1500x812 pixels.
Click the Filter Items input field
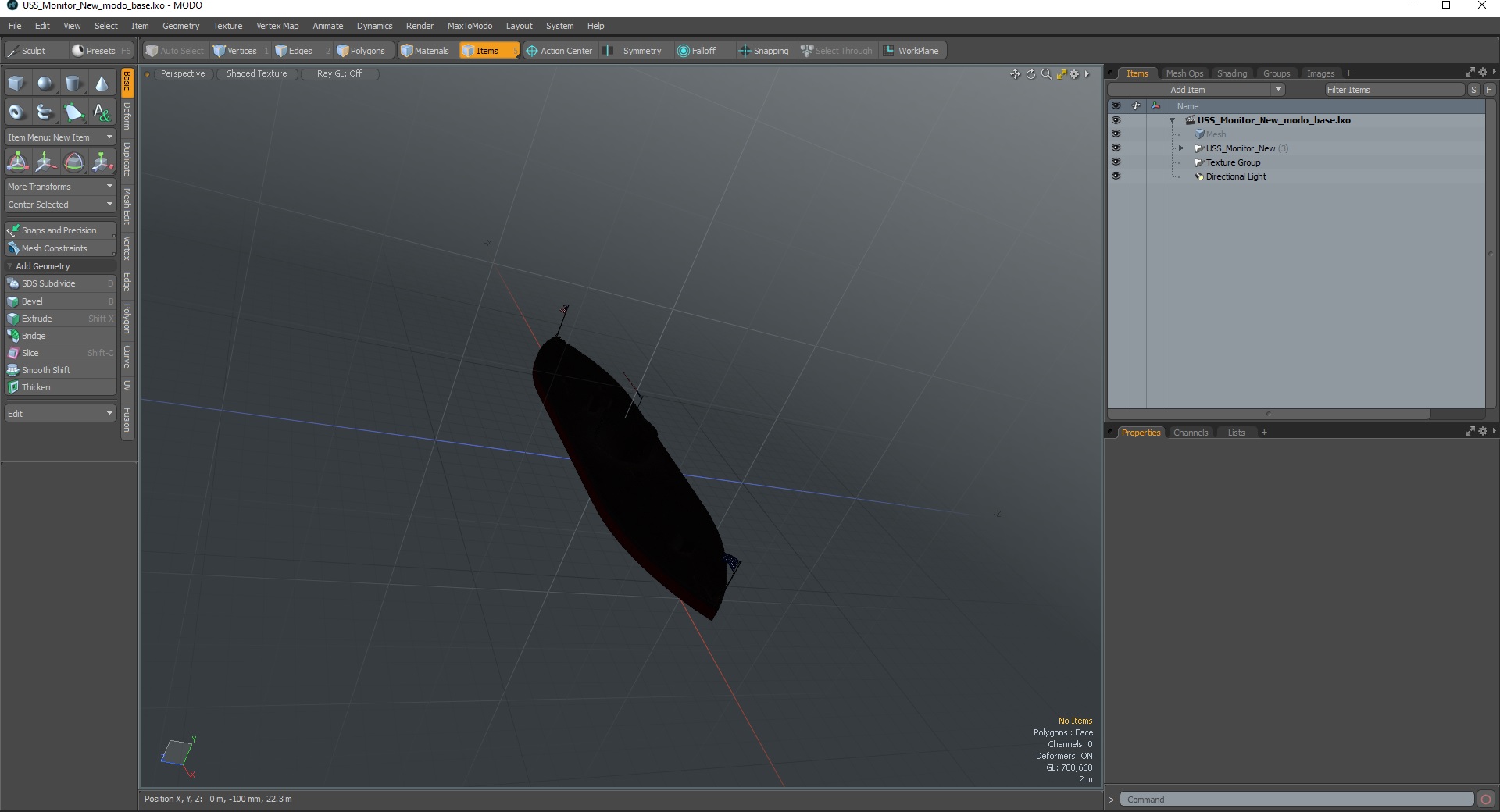[x=1394, y=90]
